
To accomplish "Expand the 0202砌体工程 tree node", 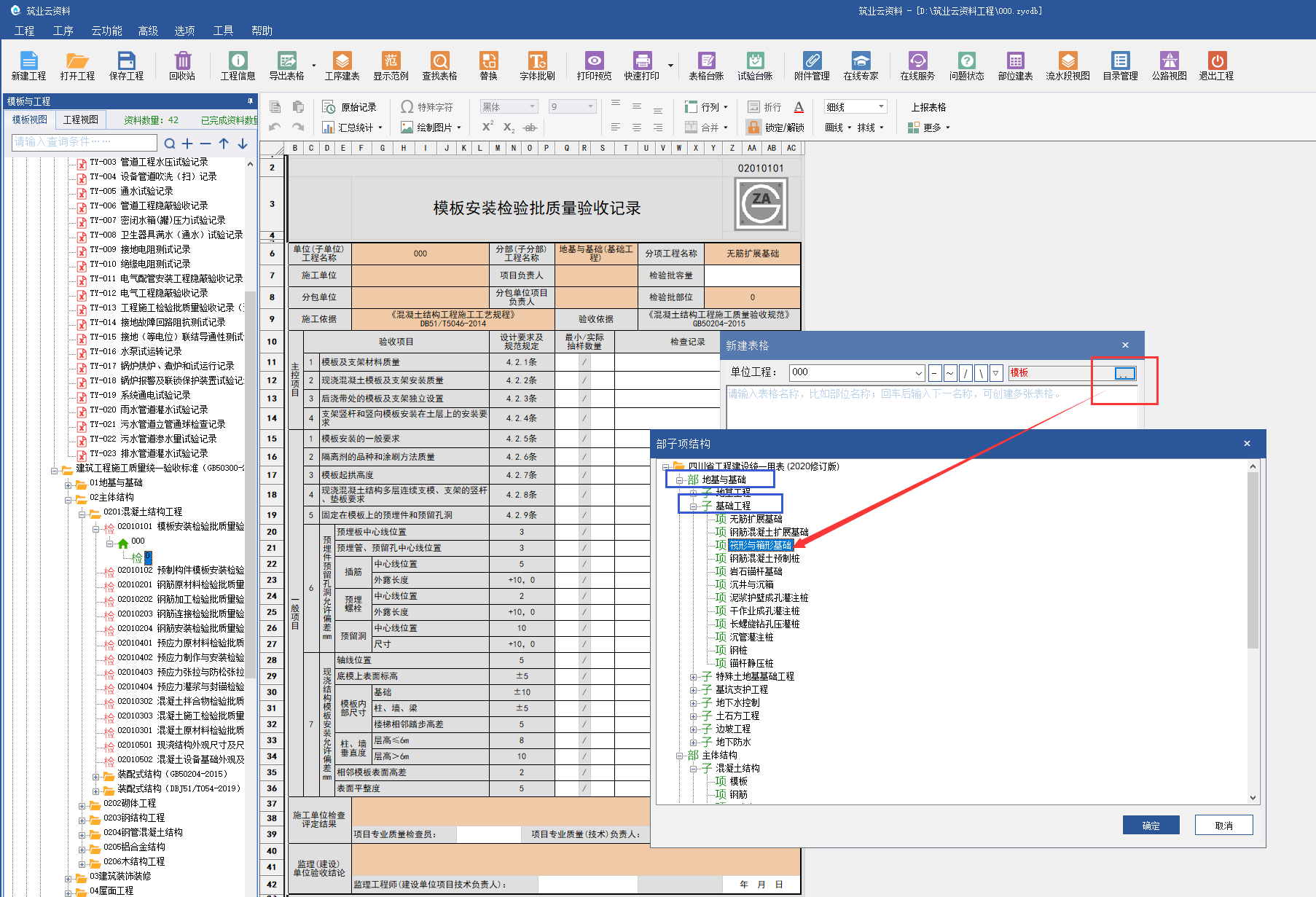I will tap(82, 805).
